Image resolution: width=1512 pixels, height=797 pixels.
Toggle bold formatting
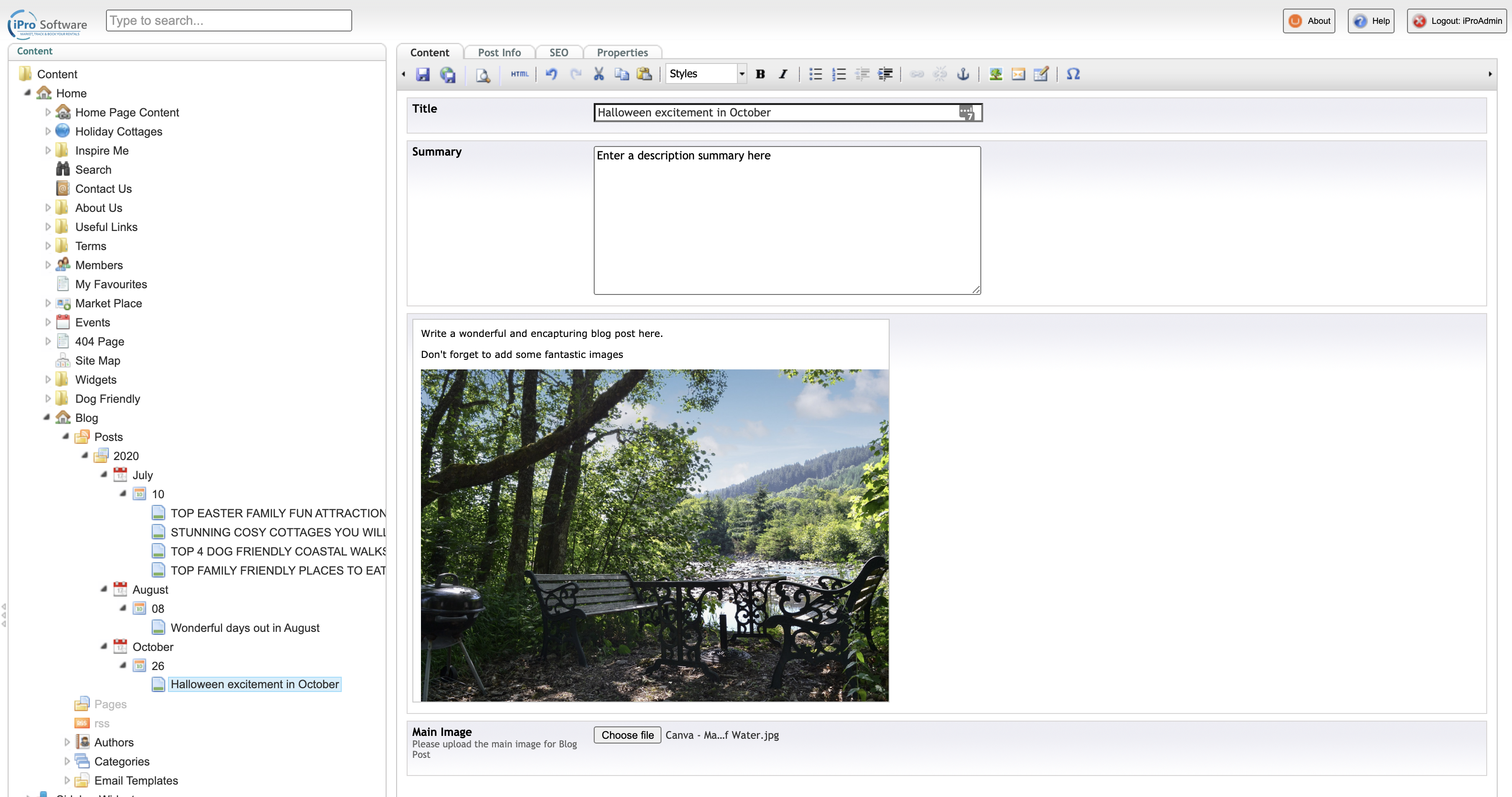(x=760, y=74)
